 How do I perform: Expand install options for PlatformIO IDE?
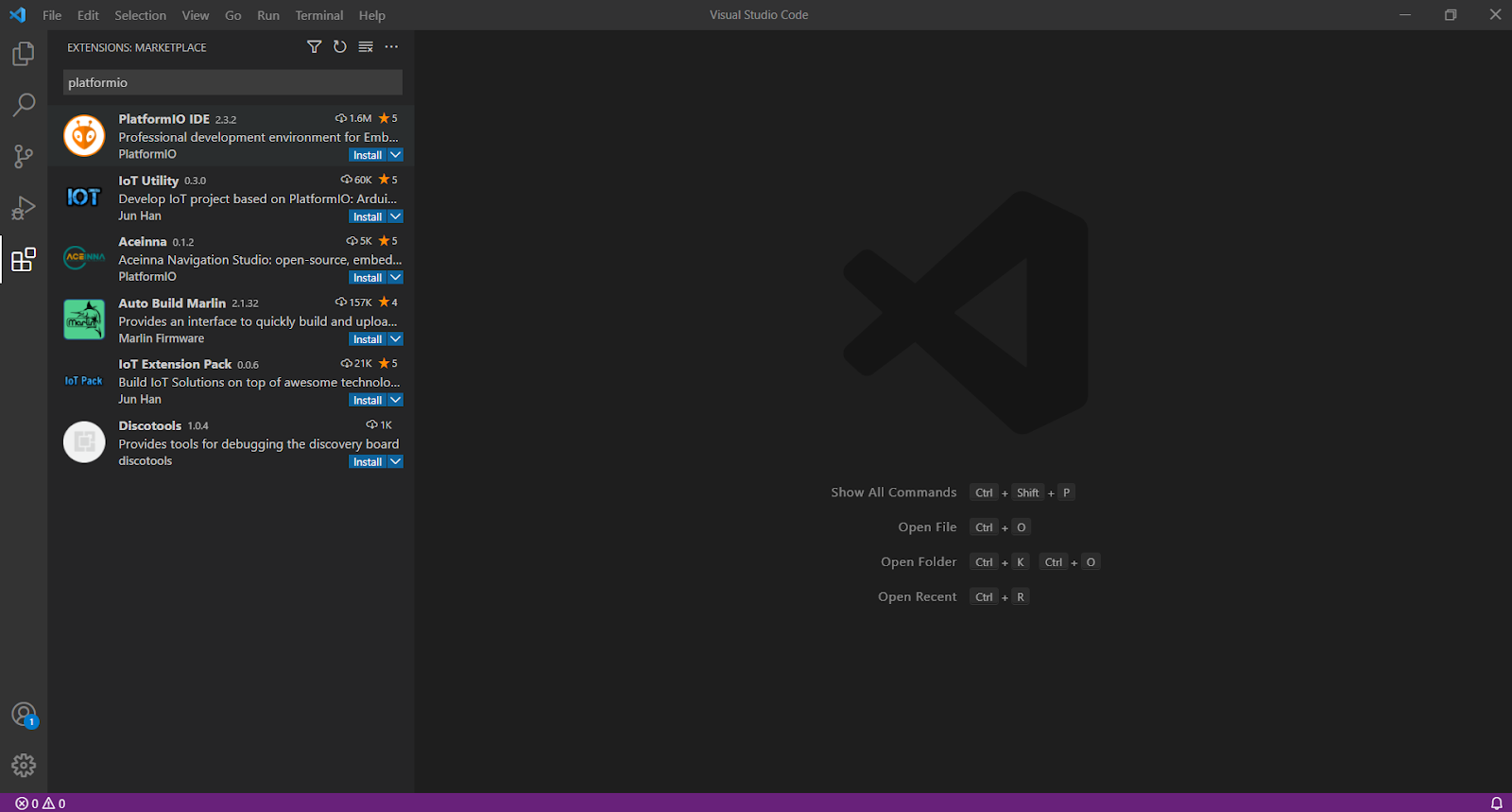[396, 155]
